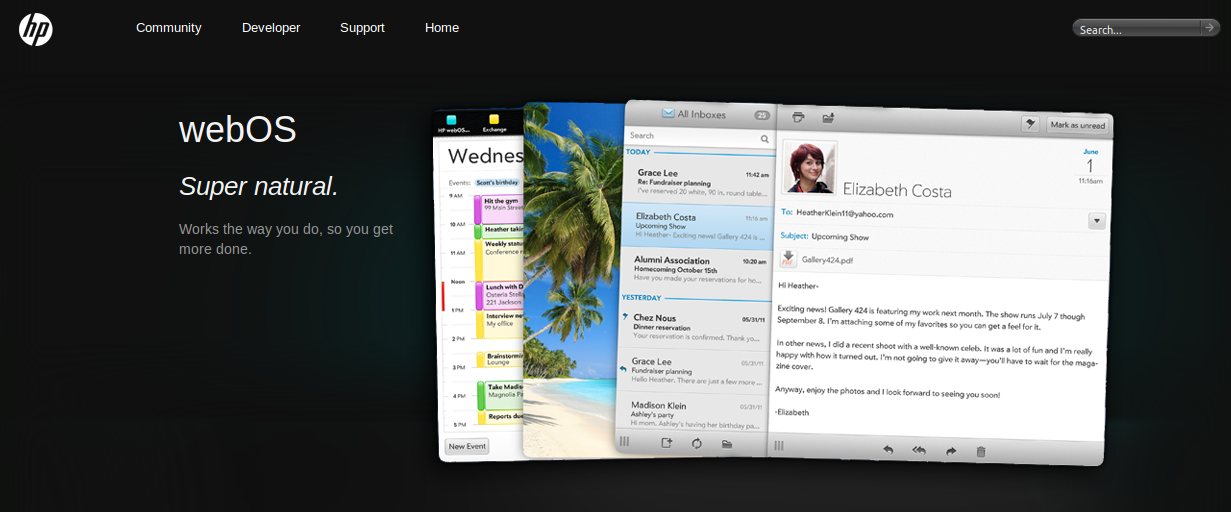1231x512 pixels.
Task: Click the search submit arrow
Action: [1210, 28]
